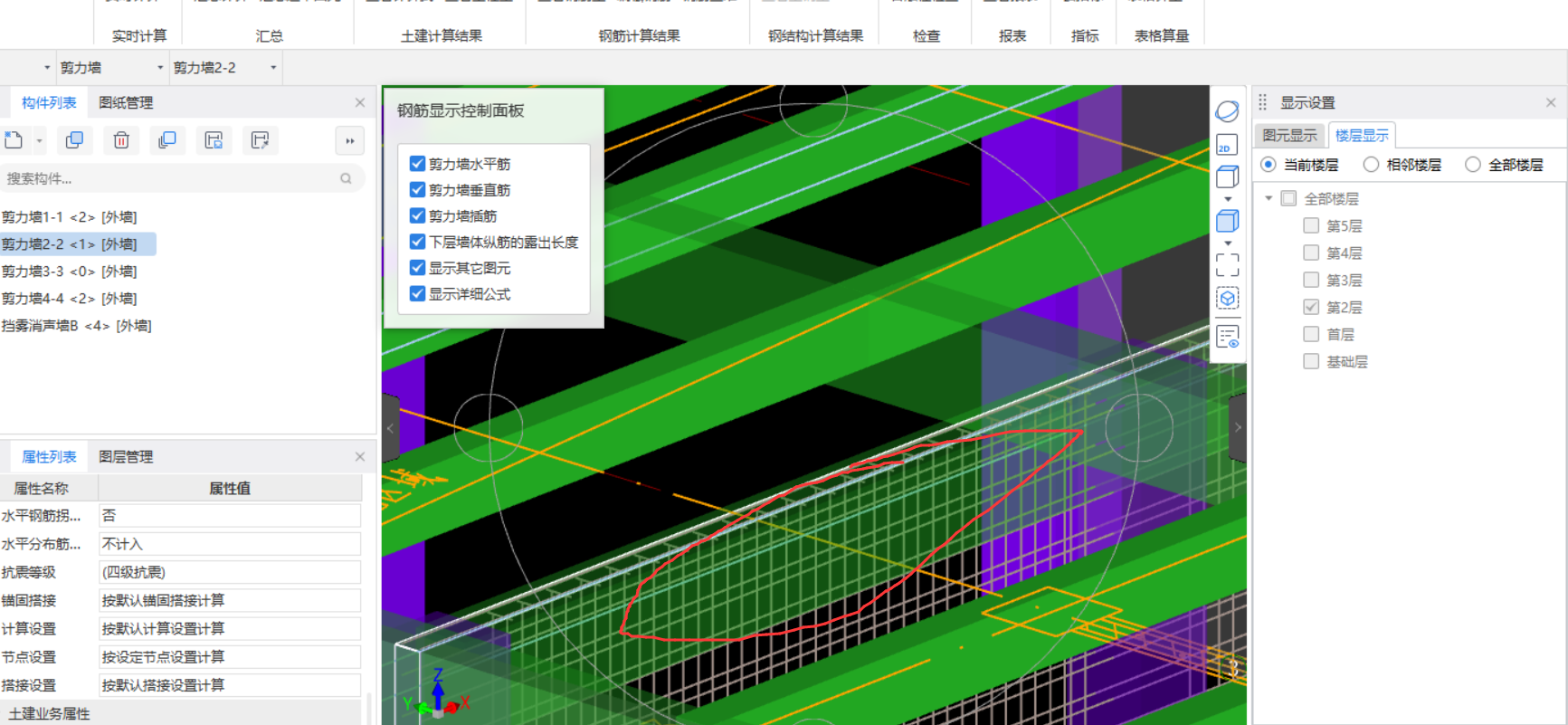This screenshot has height=725, width=1568.
Task: Click the 抗震等级 property value cell
Action: click(230, 572)
